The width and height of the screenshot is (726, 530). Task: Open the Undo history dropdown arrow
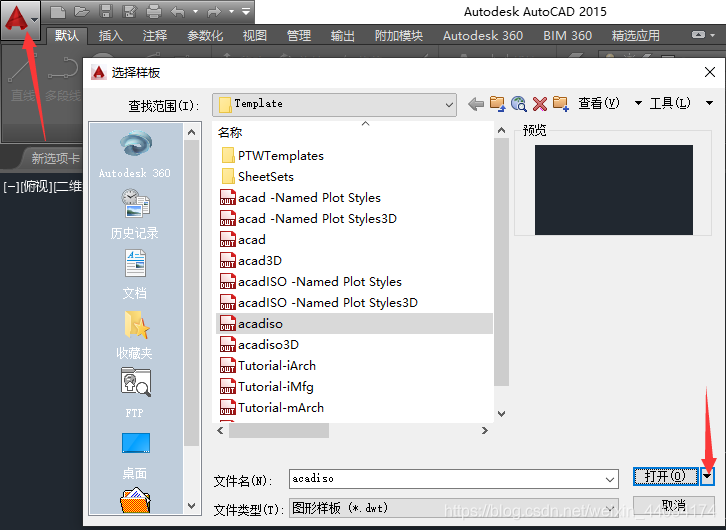tap(195, 12)
